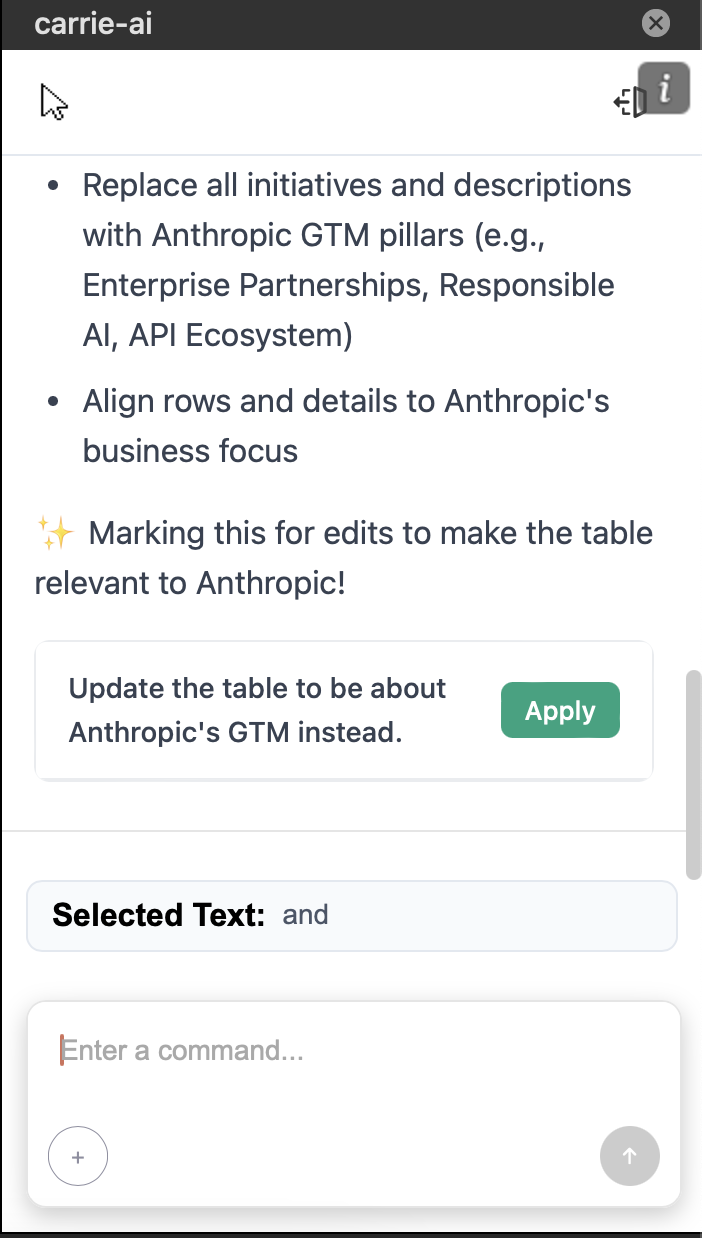
Task: Click the vertical scrollbar thumb
Action: tap(694, 775)
